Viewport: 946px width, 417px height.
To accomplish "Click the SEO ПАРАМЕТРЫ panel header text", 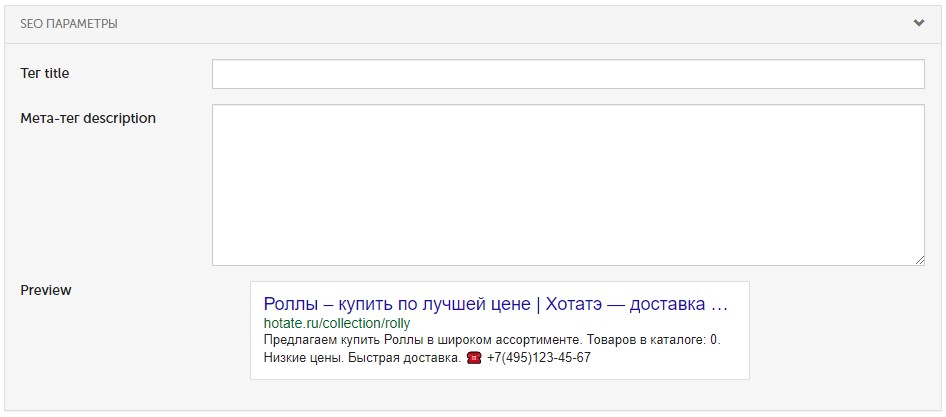I will pyautogui.click(x=69, y=24).
